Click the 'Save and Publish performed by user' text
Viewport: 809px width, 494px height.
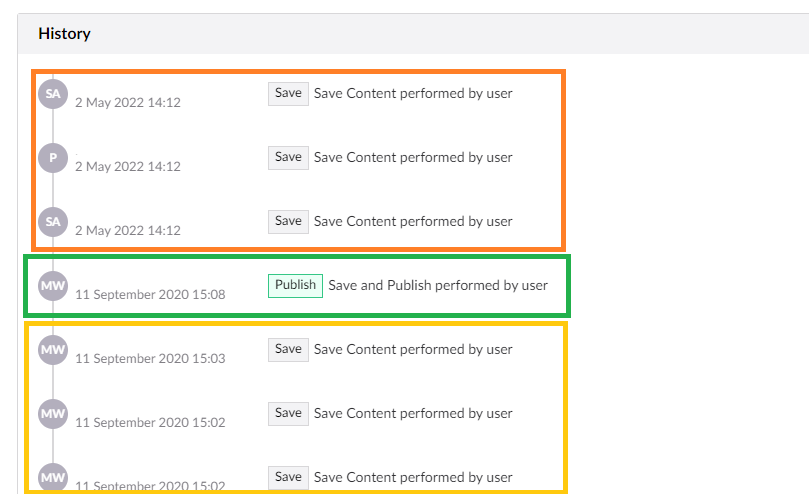click(x=438, y=285)
